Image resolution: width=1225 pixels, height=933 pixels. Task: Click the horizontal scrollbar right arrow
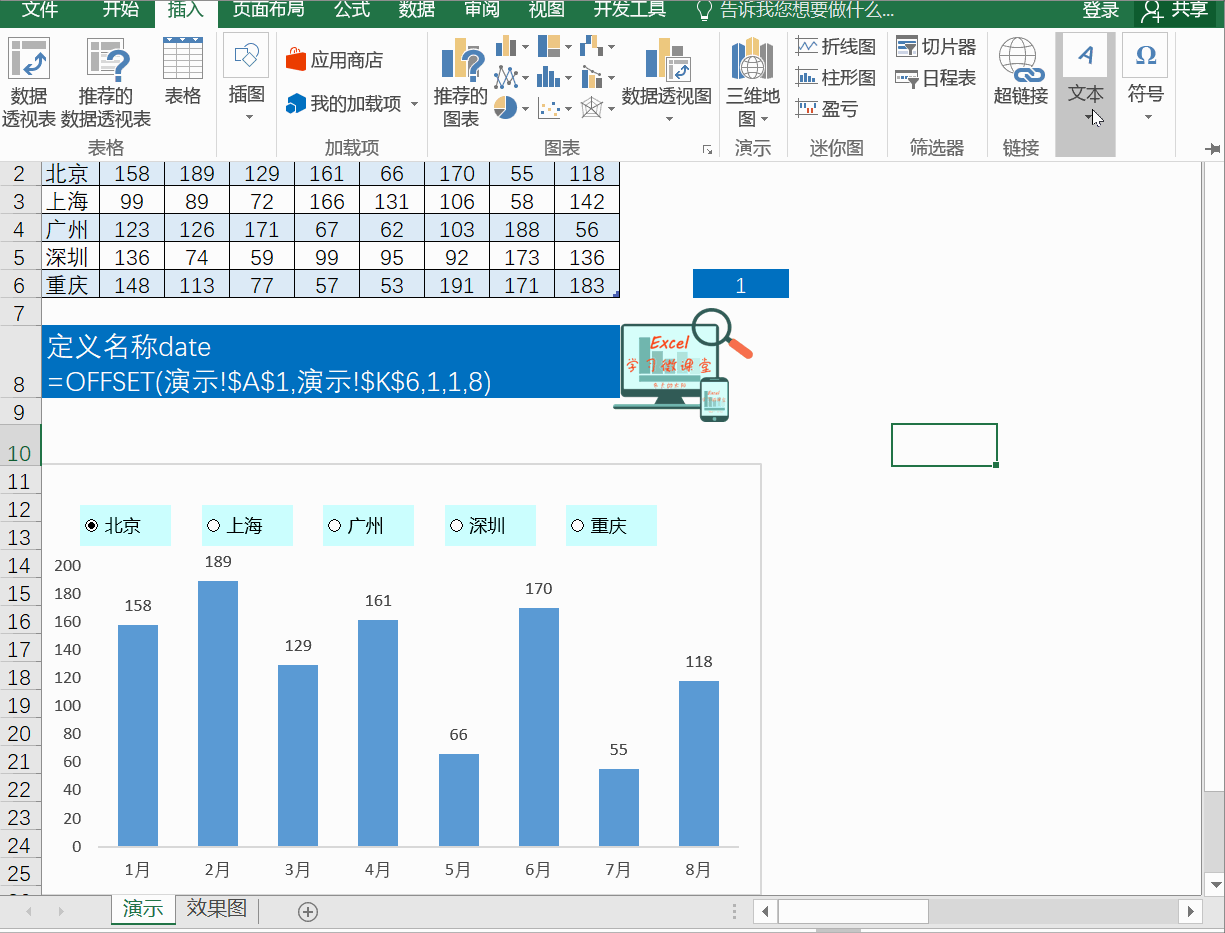click(1190, 911)
